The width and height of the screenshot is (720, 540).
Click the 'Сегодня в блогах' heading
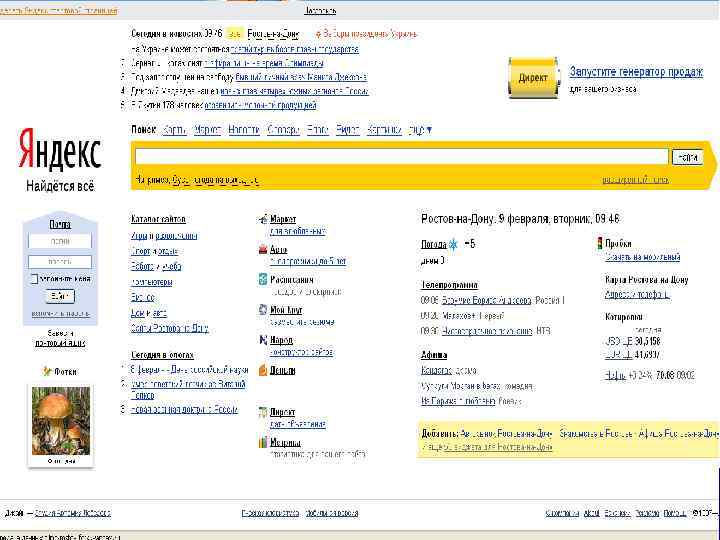pyautogui.click(x=163, y=355)
